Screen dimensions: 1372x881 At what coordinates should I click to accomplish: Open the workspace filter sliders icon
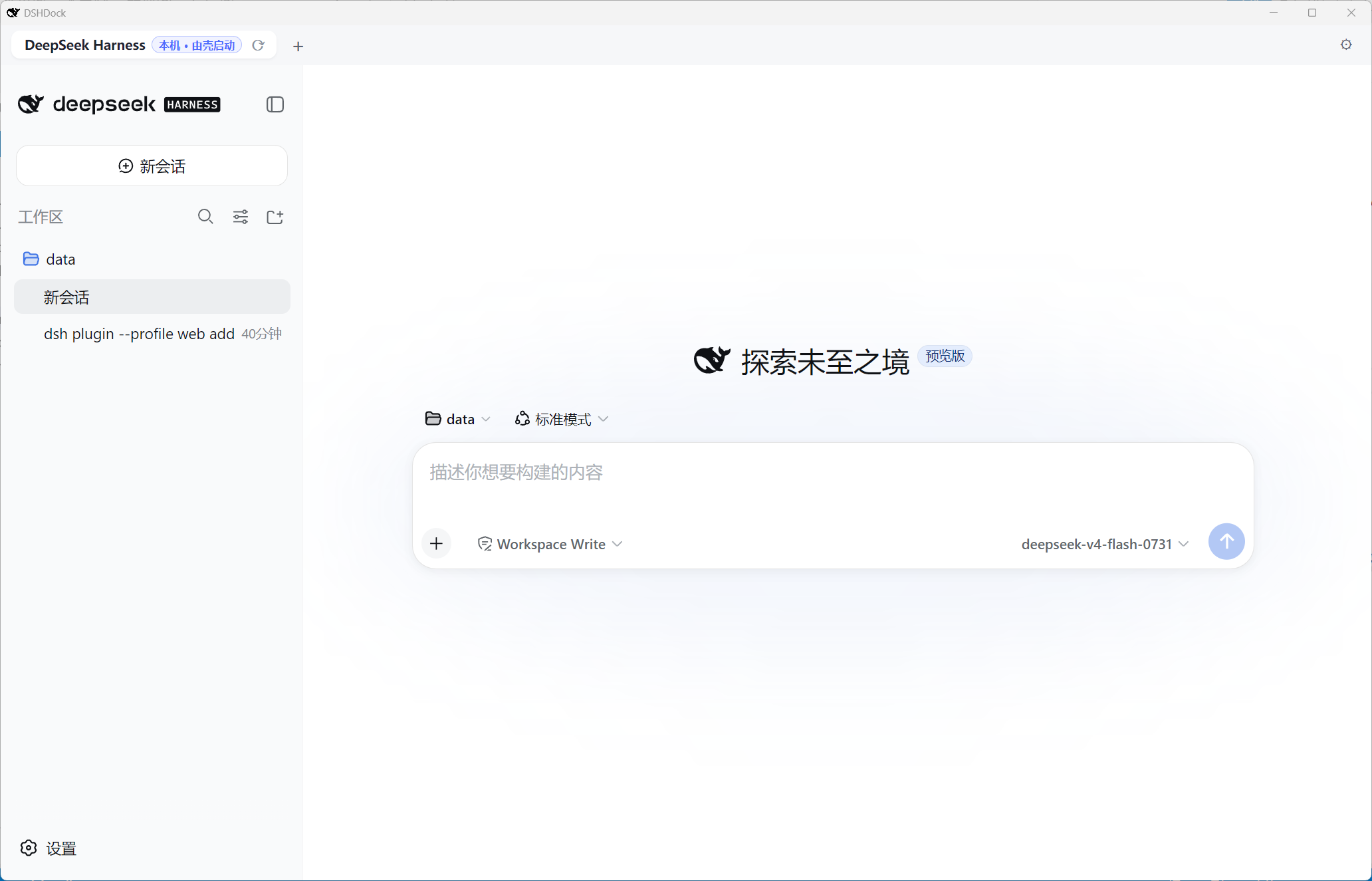tap(241, 217)
